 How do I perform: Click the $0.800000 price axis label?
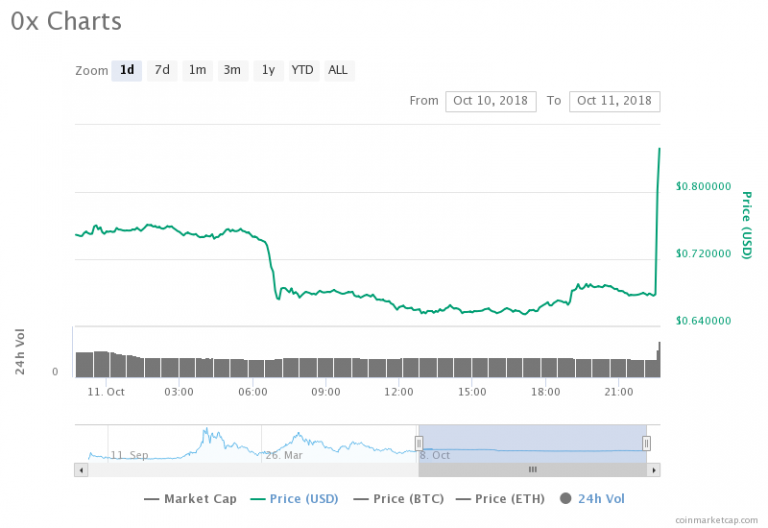[x=703, y=187]
